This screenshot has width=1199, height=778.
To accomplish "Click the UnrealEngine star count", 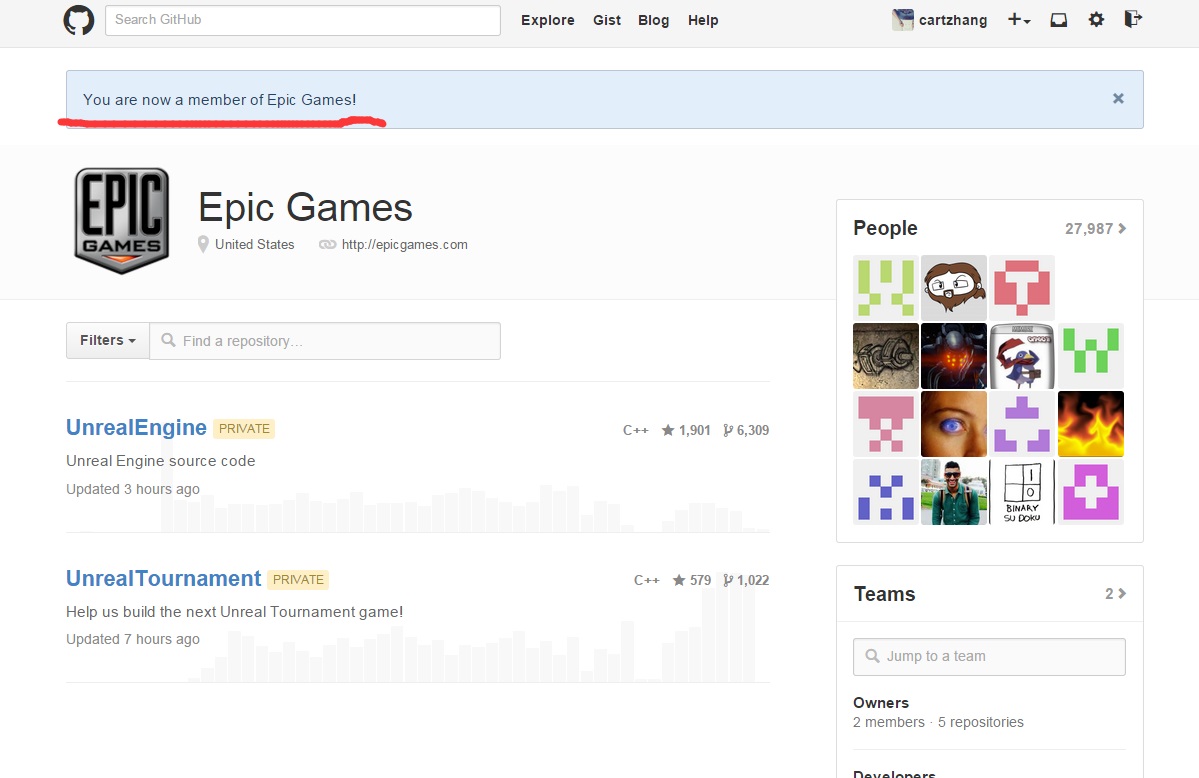I will (x=686, y=430).
